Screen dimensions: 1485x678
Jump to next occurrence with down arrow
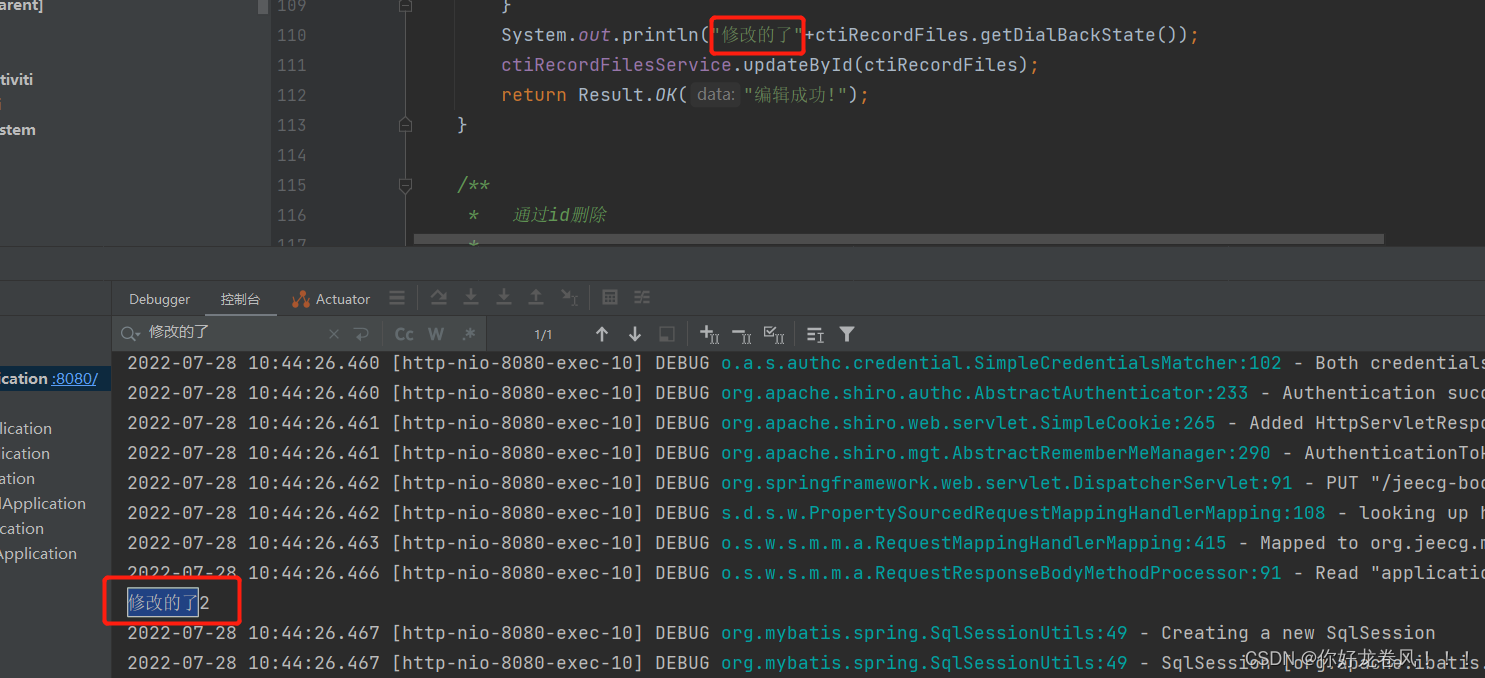tap(634, 334)
